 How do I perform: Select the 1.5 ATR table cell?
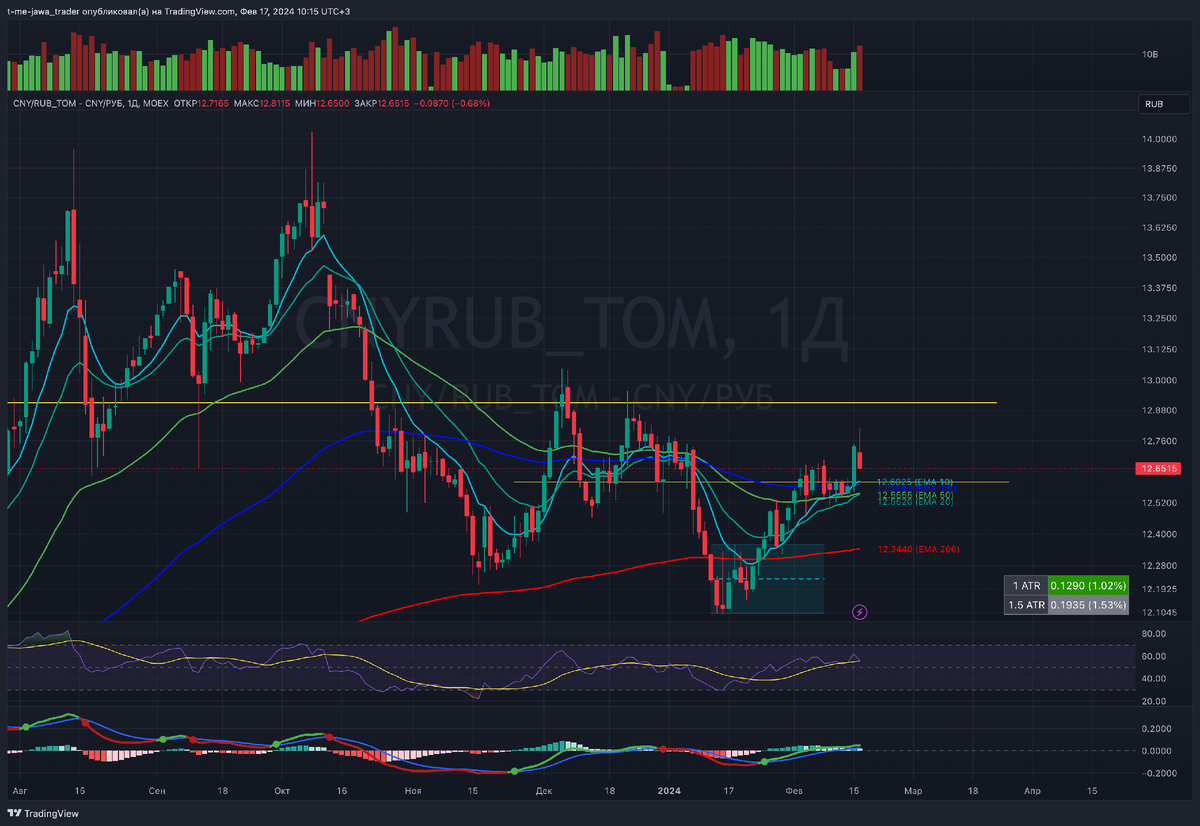pos(1028,605)
